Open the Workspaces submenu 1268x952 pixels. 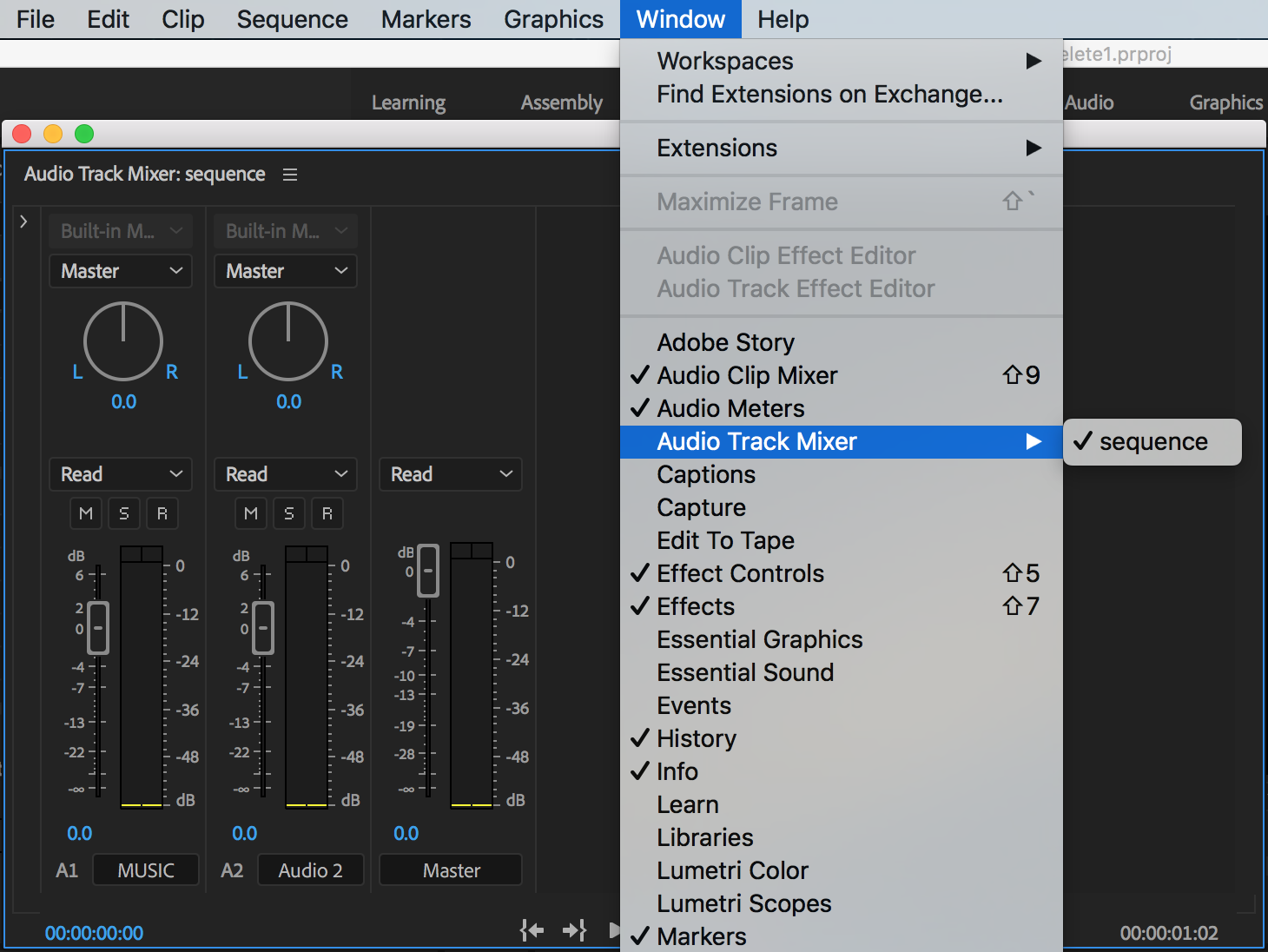pyautogui.click(x=842, y=61)
